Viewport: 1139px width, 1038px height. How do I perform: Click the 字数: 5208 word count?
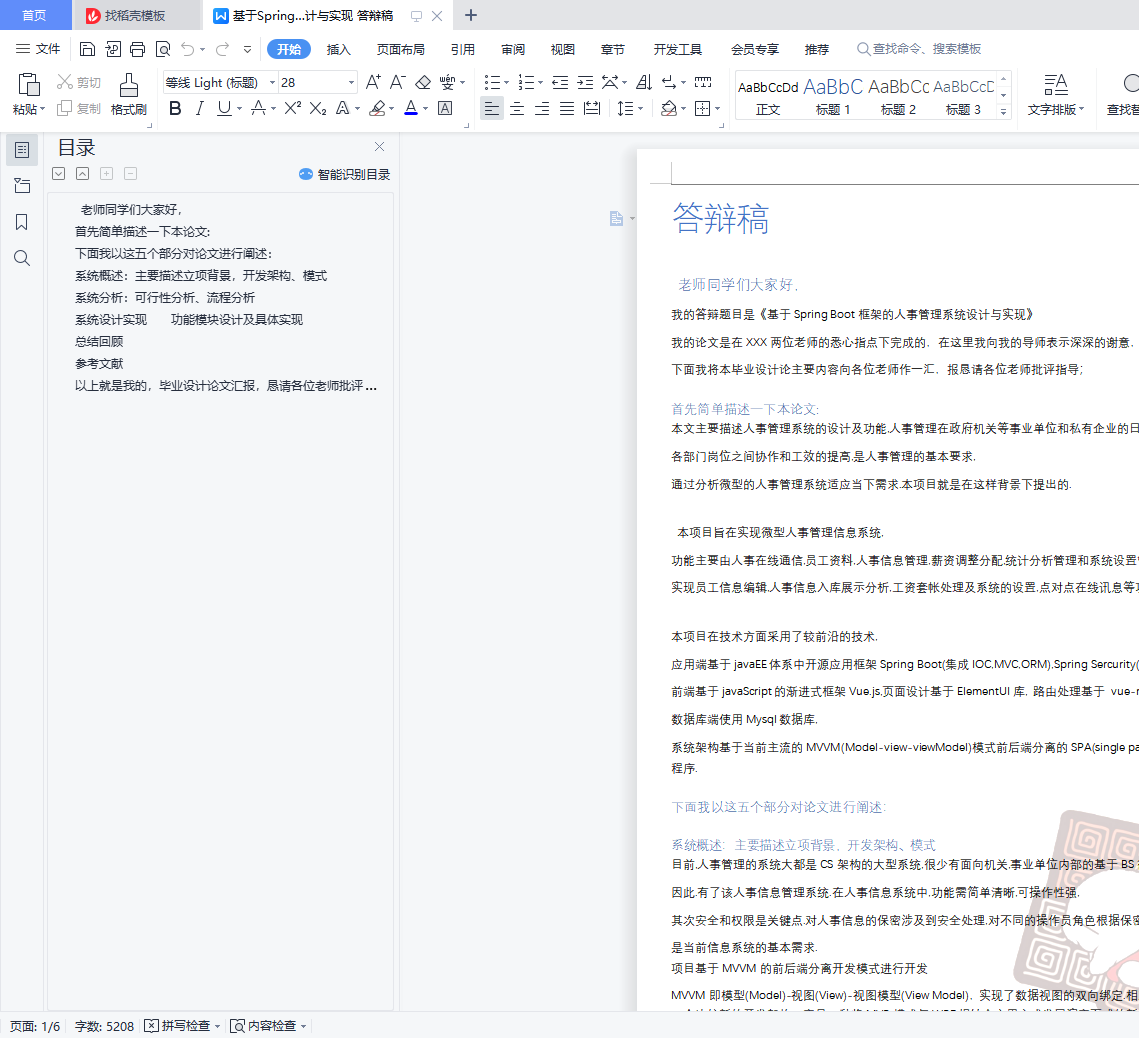(x=104, y=1026)
